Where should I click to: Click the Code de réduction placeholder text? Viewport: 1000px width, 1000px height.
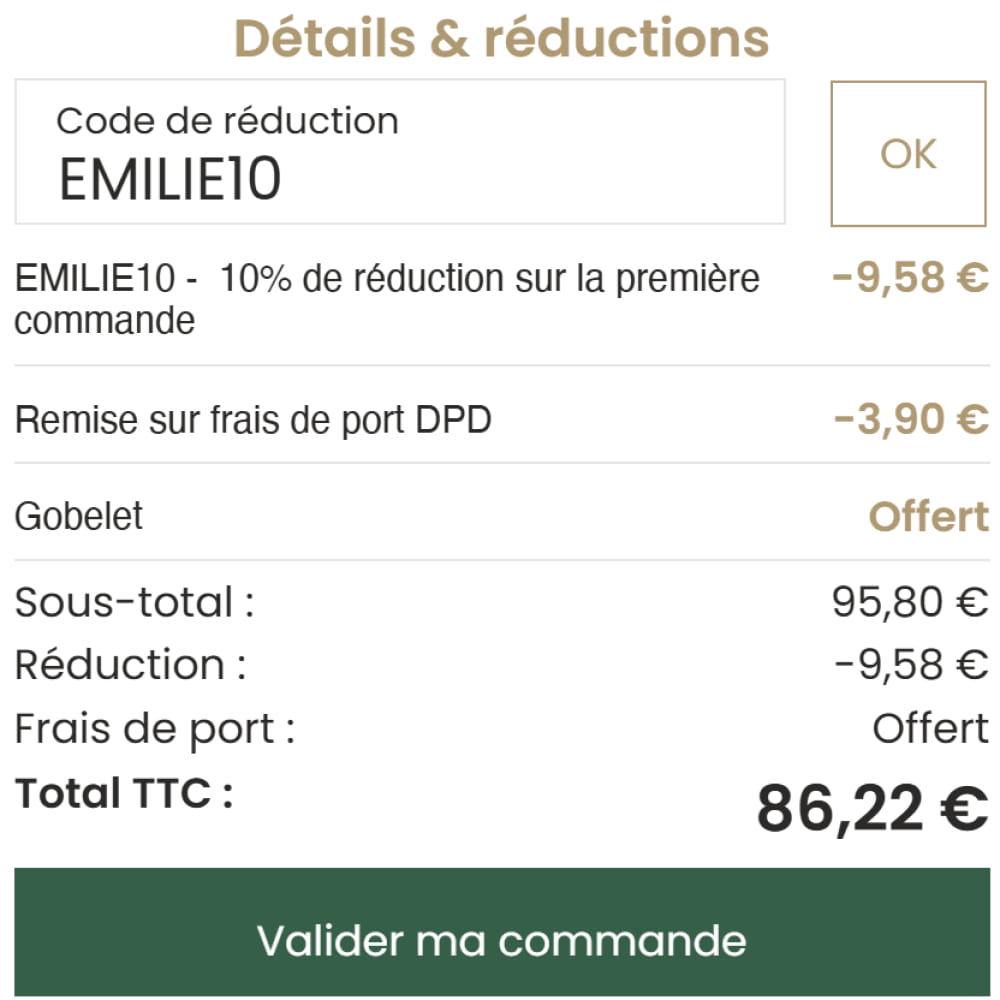[x=227, y=120]
